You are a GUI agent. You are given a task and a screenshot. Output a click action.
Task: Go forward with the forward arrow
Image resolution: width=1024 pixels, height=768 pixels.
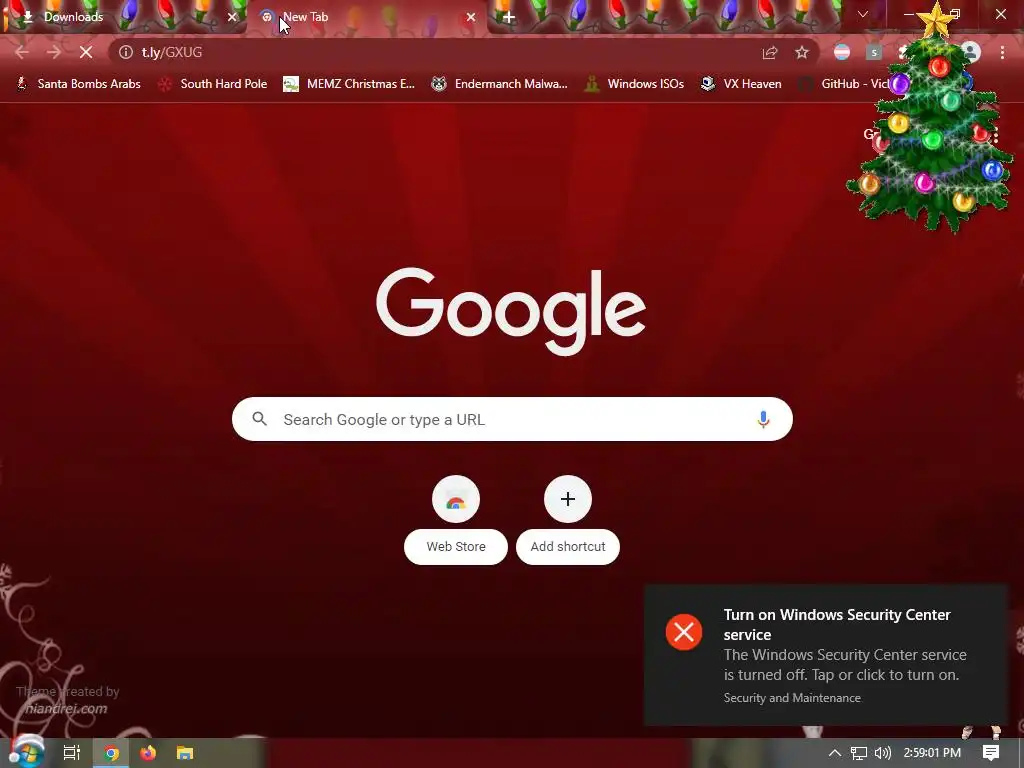[54, 52]
